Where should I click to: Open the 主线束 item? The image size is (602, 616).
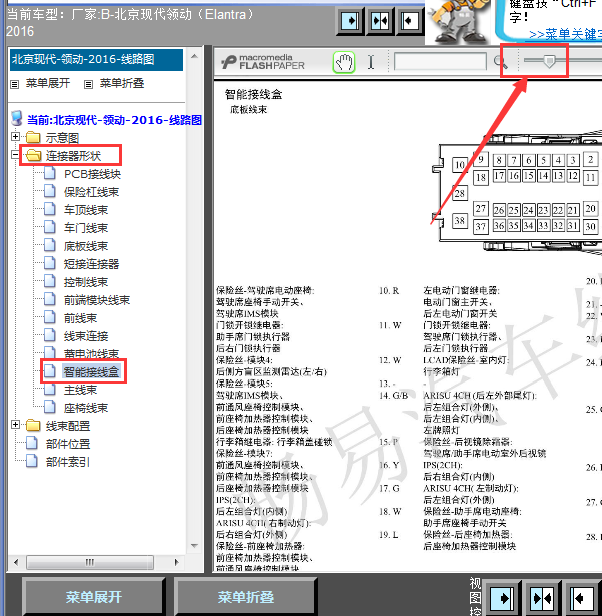80,390
